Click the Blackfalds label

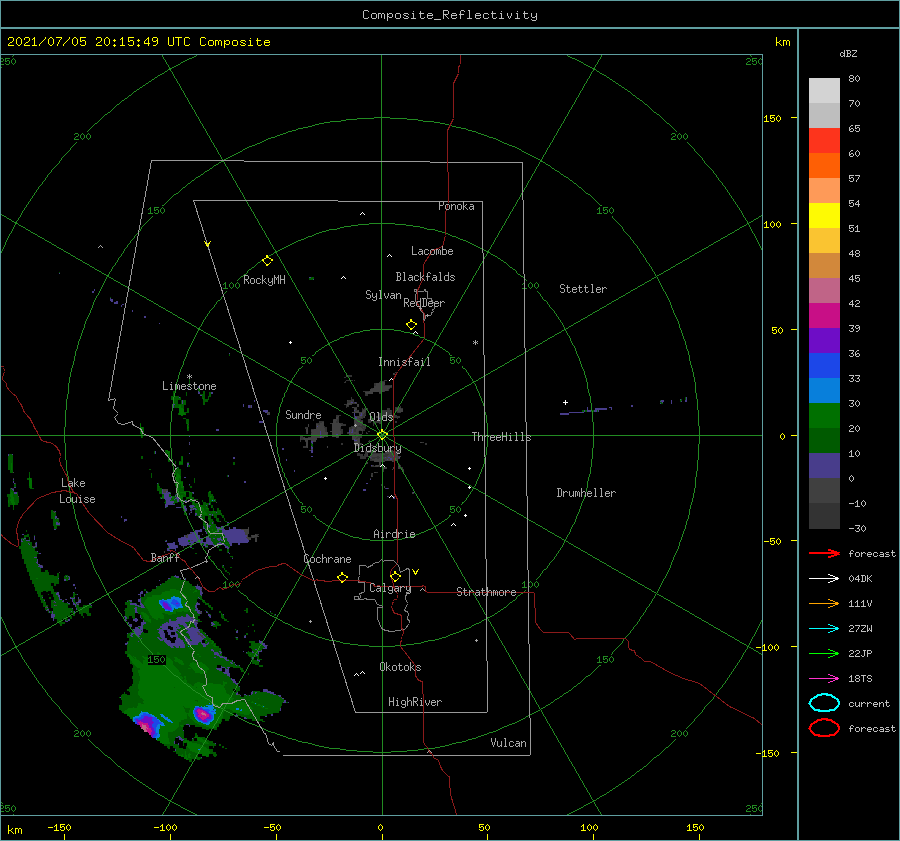coord(425,277)
